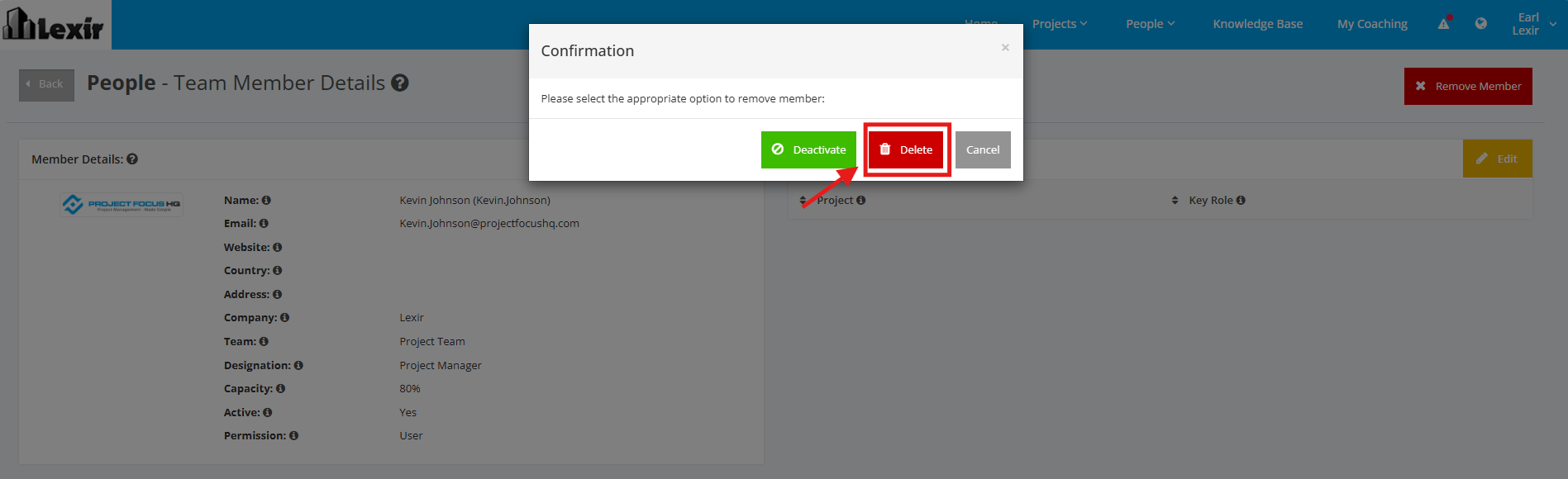Click info icon beside Company label
This screenshot has height=479, width=1568.
pyautogui.click(x=285, y=318)
